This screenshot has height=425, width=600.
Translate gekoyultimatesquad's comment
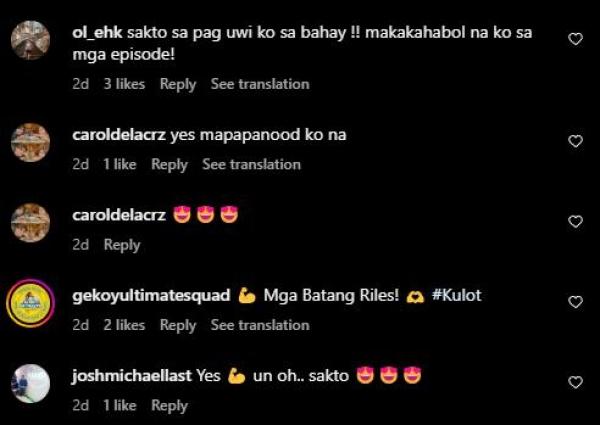(x=260, y=325)
